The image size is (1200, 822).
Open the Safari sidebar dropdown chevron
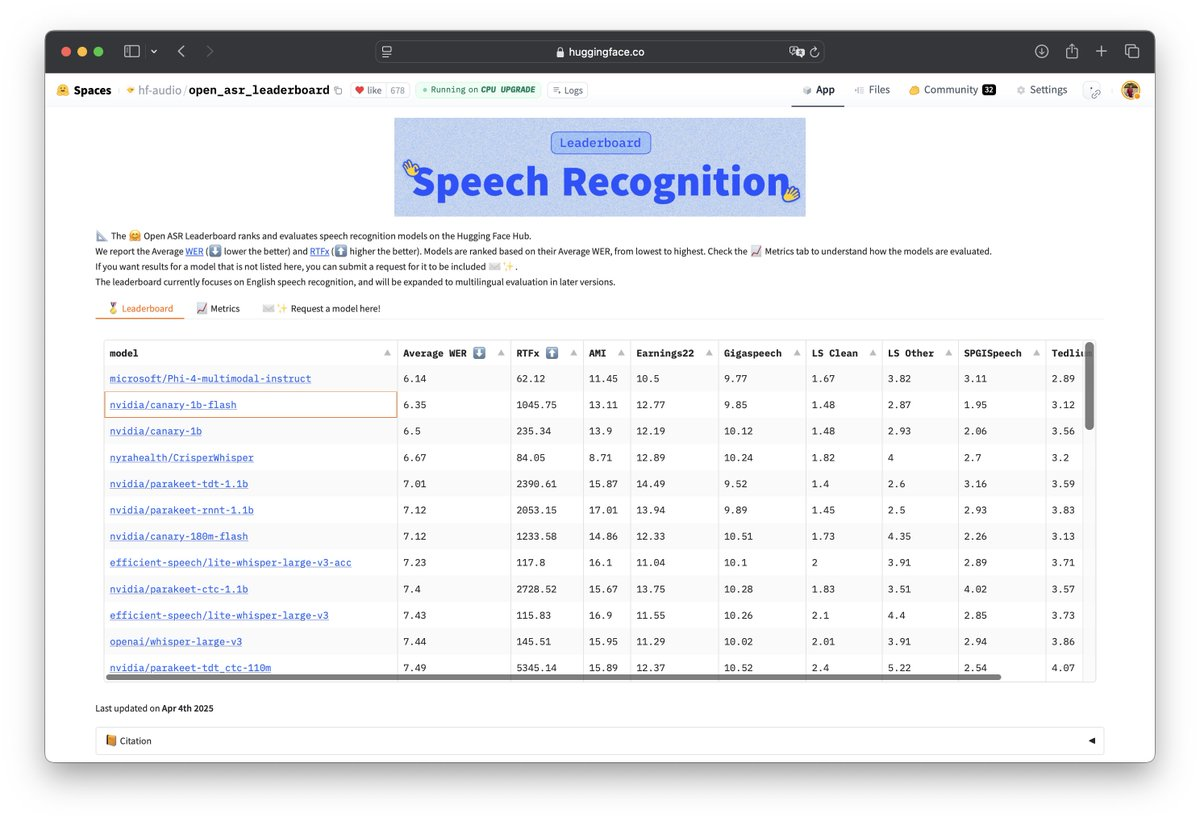click(x=156, y=51)
